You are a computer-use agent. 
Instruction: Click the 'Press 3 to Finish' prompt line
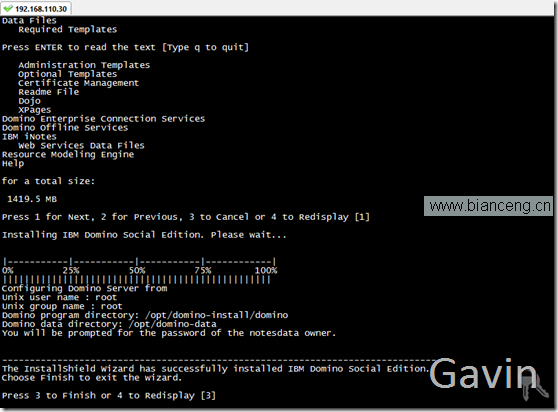click(109, 396)
